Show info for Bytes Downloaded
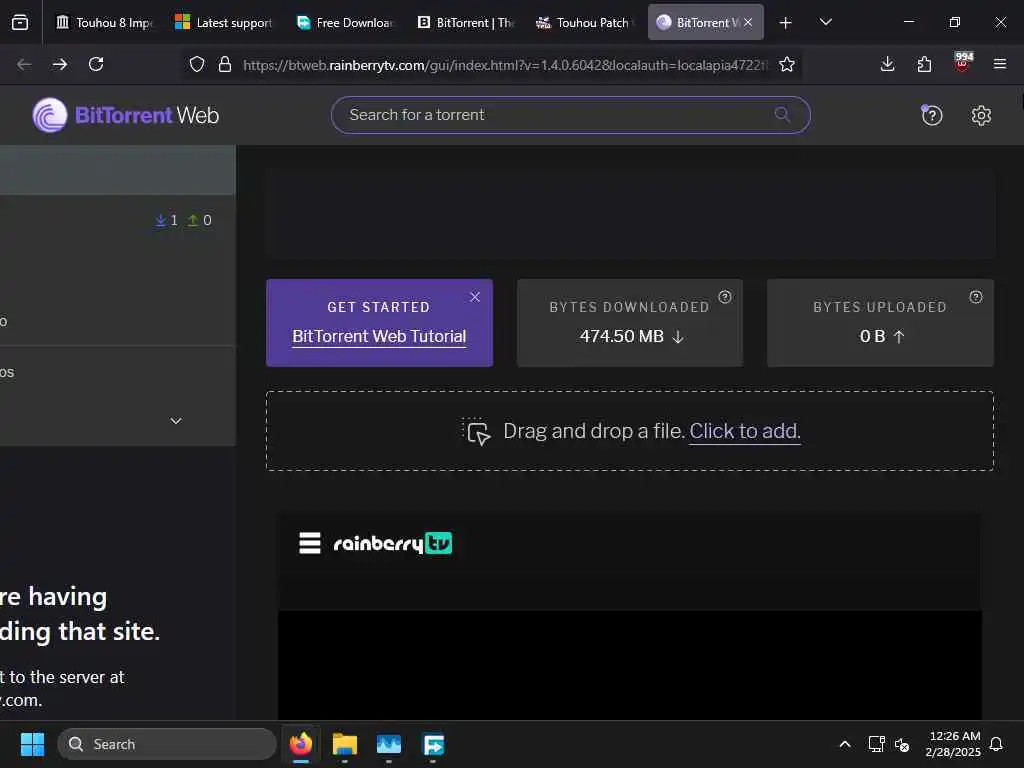 [x=725, y=296]
